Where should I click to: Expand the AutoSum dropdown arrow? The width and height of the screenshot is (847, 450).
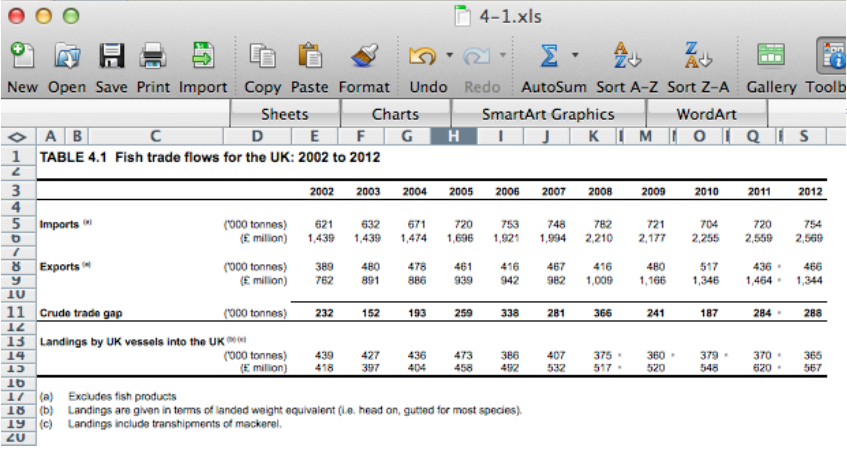coord(575,54)
